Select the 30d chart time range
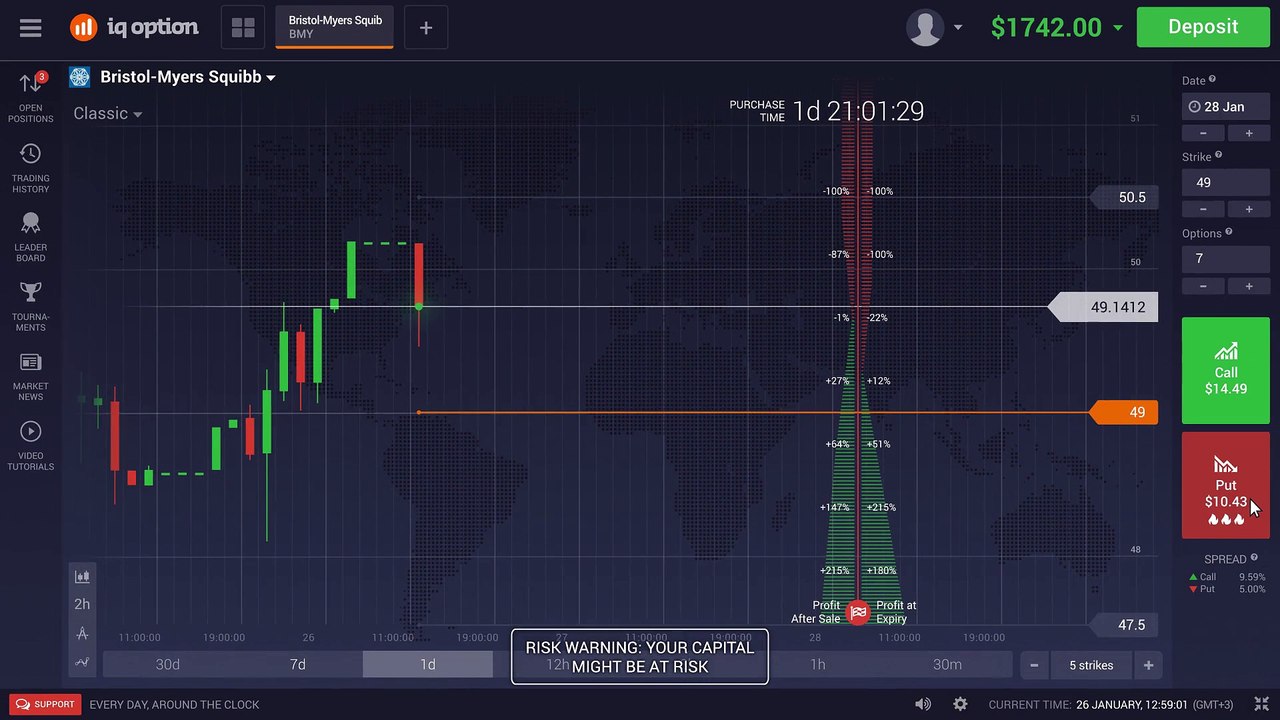The image size is (1280, 720). (x=168, y=665)
